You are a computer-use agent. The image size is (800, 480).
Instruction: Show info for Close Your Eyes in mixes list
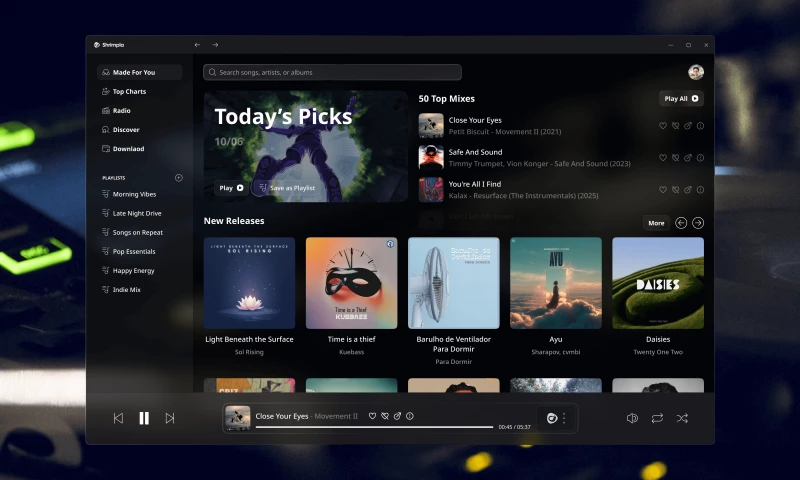tap(701, 126)
